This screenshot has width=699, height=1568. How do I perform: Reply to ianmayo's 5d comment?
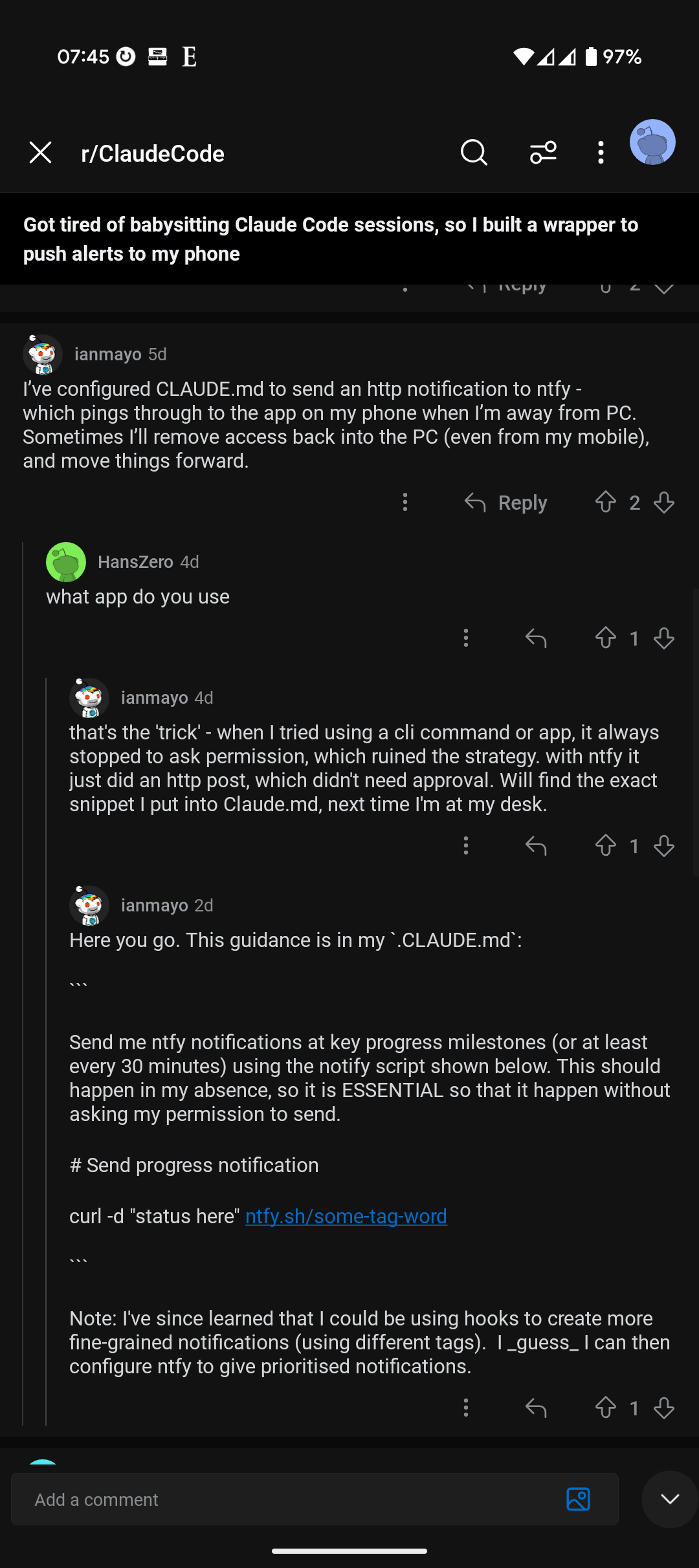506,503
